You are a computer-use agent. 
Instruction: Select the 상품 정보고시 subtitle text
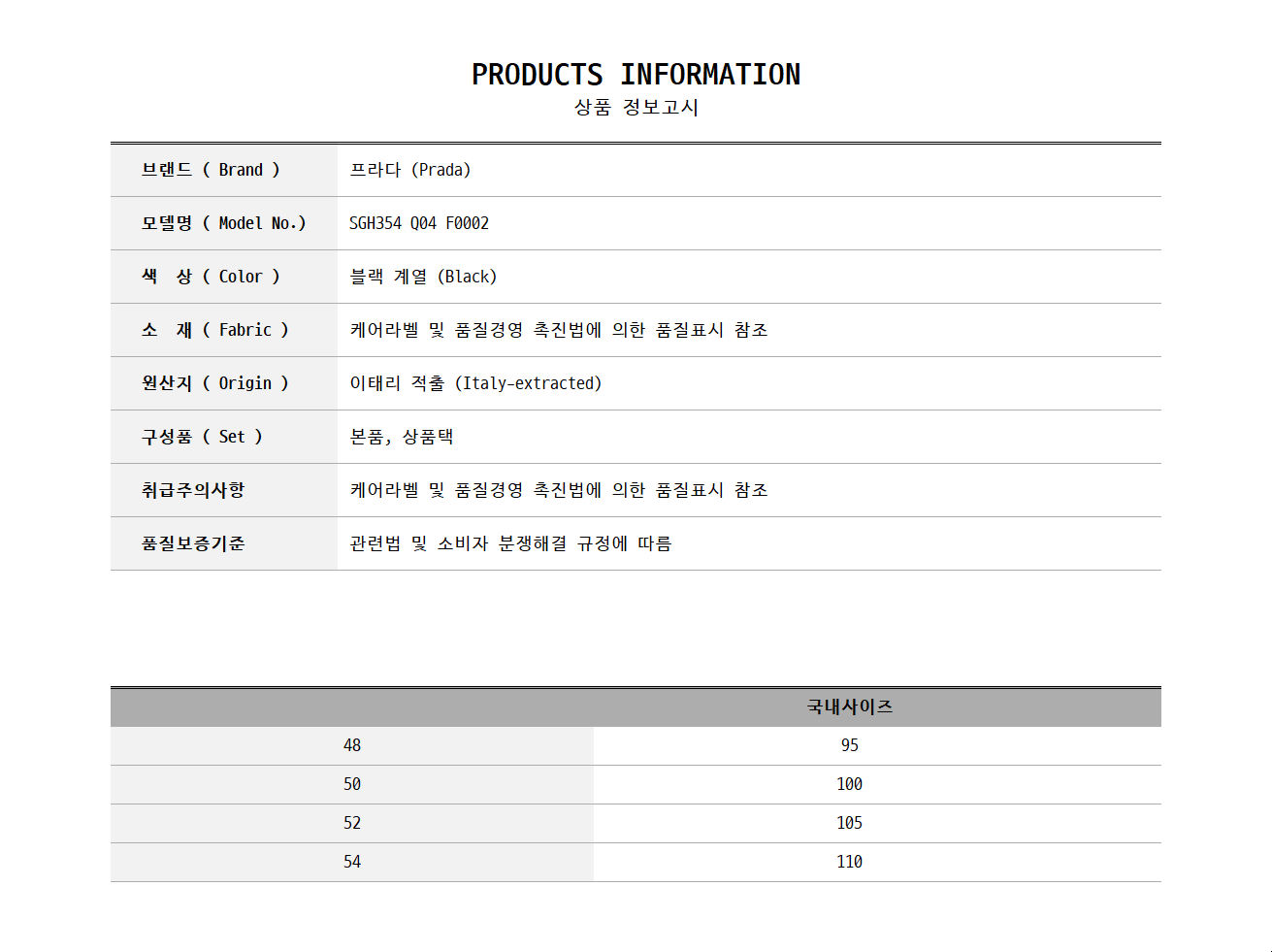(636, 107)
